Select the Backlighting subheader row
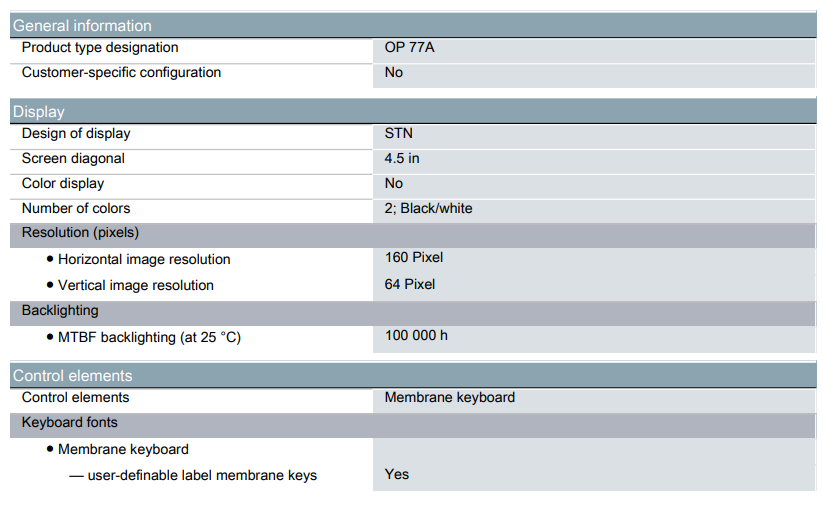Screen dimensions: 822x511 [413, 313]
